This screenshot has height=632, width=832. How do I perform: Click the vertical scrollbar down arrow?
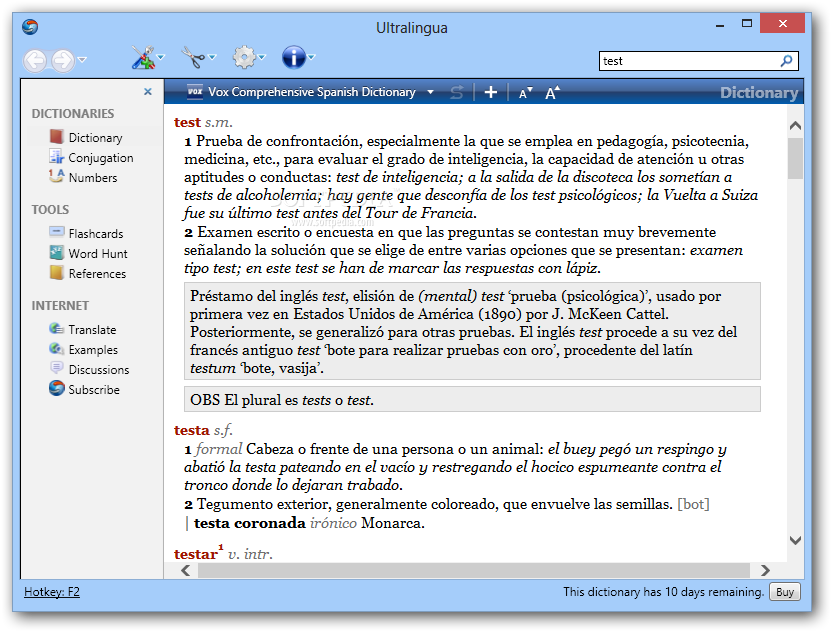[795, 540]
